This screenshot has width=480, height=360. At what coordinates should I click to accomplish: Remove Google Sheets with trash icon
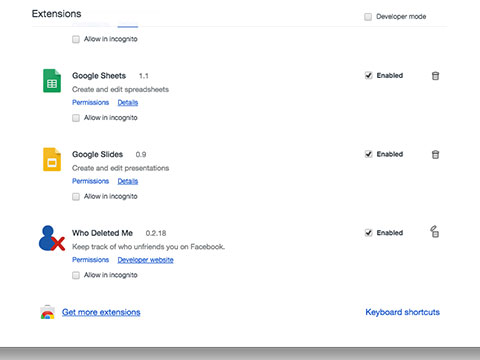pyautogui.click(x=435, y=76)
